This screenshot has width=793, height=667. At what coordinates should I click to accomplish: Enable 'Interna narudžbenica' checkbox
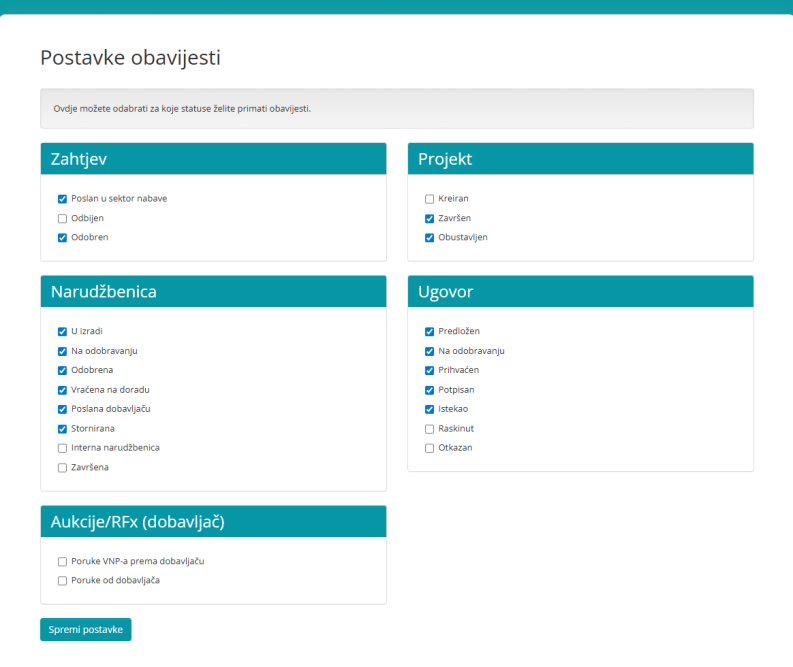[x=62, y=448]
